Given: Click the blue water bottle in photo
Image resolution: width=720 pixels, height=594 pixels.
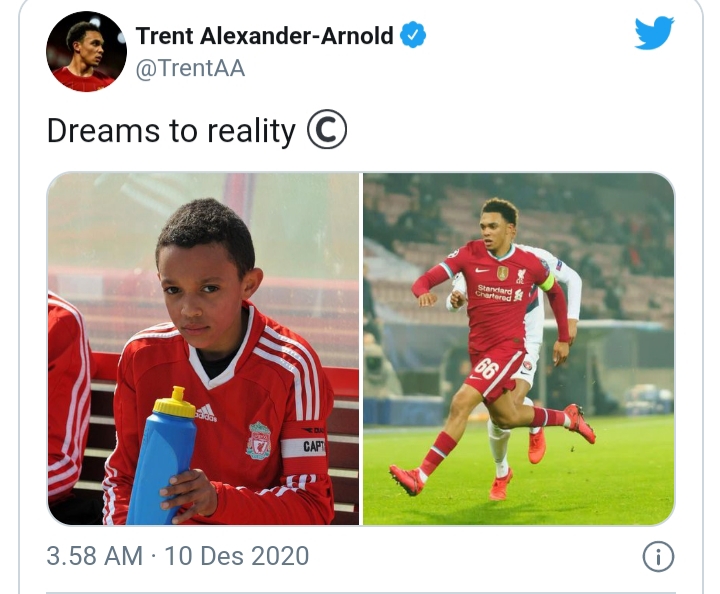Looking at the screenshot, I should coord(164,456).
